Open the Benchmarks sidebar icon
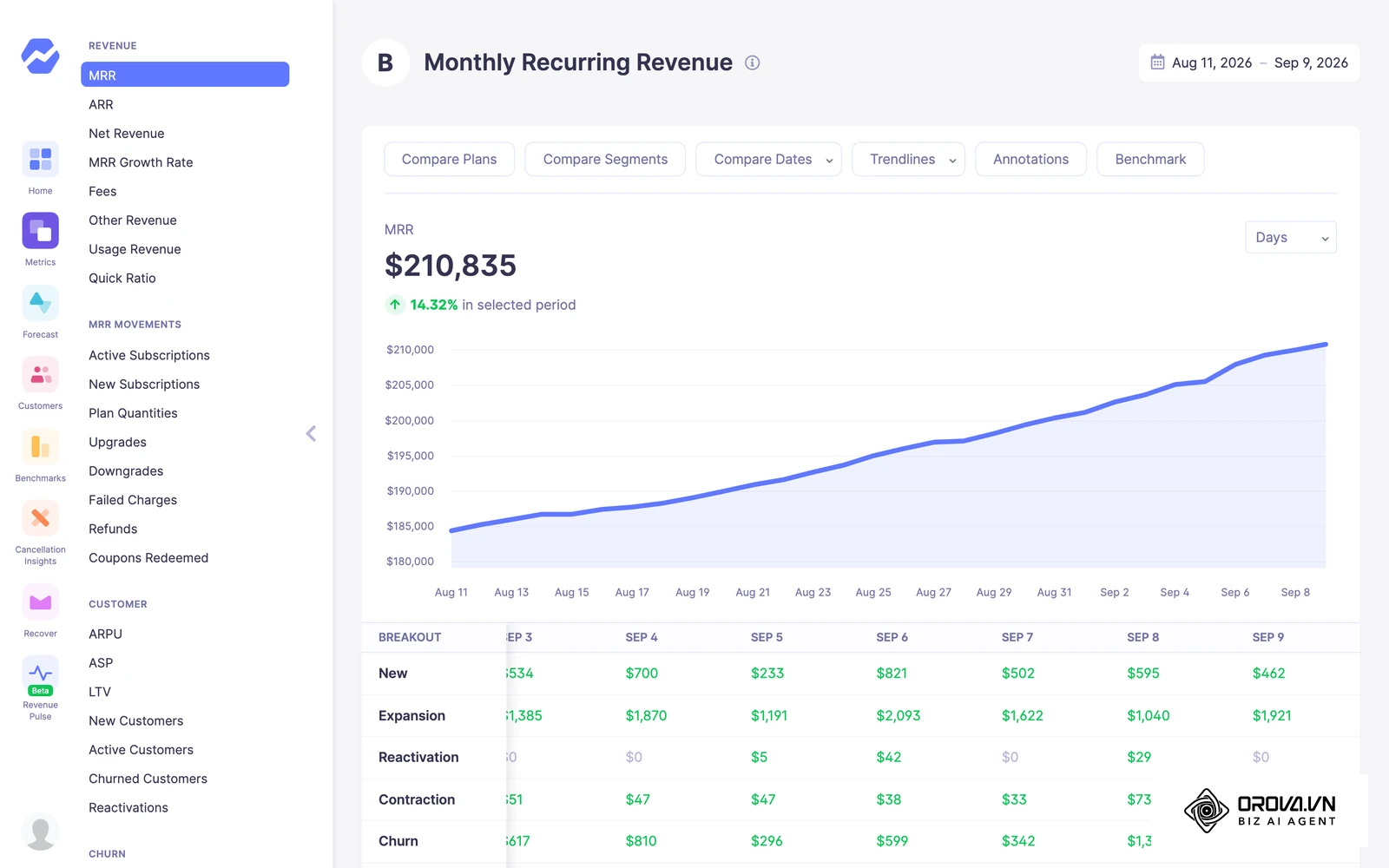This screenshot has height=868, width=1389. pyautogui.click(x=40, y=447)
